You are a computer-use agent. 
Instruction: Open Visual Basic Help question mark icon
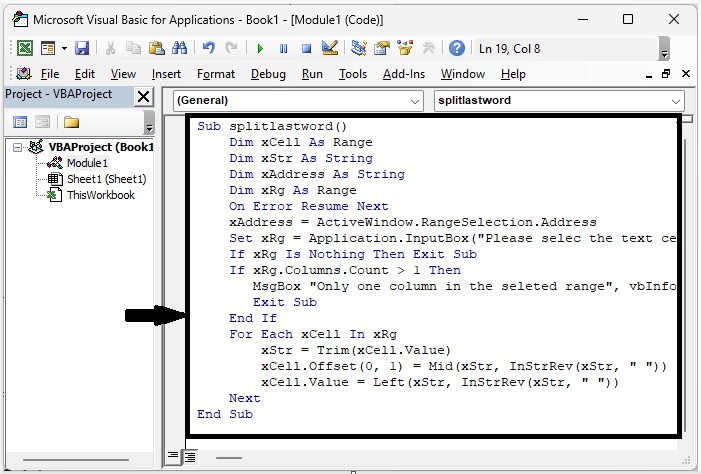(456, 48)
